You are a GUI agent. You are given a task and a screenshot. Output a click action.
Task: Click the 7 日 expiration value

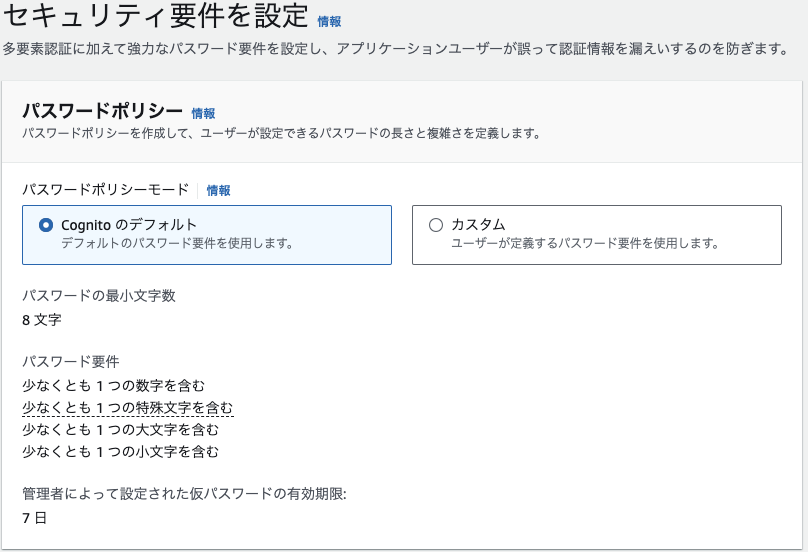[x=35, y=518]
